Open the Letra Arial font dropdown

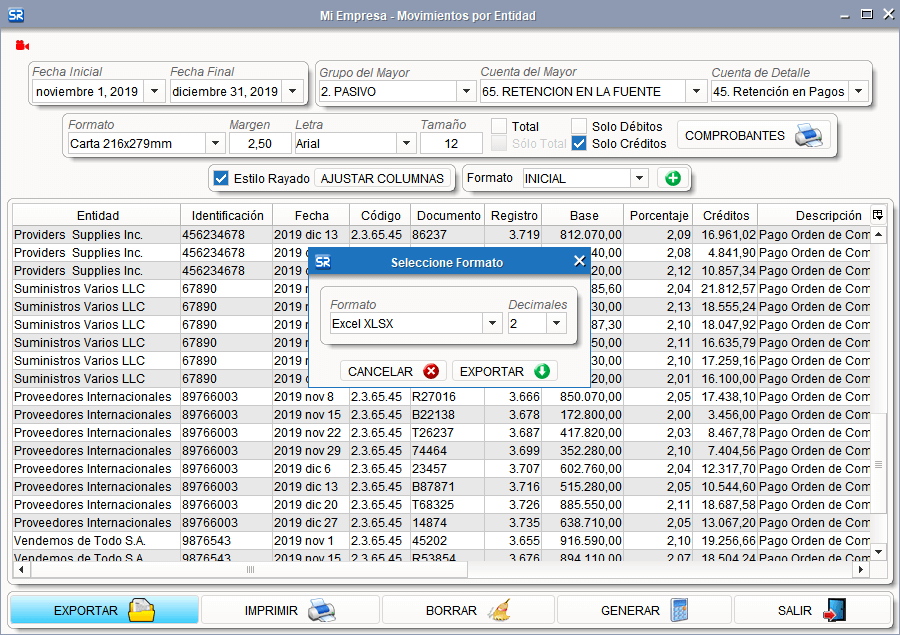click(406, 143)
